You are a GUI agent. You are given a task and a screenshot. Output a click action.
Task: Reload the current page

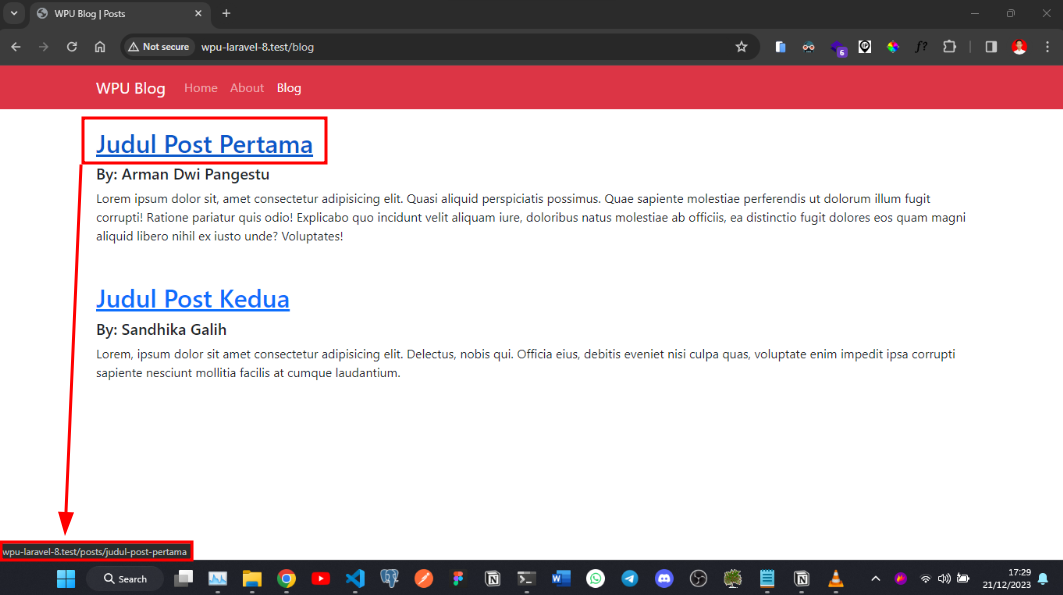coord(72,47)
